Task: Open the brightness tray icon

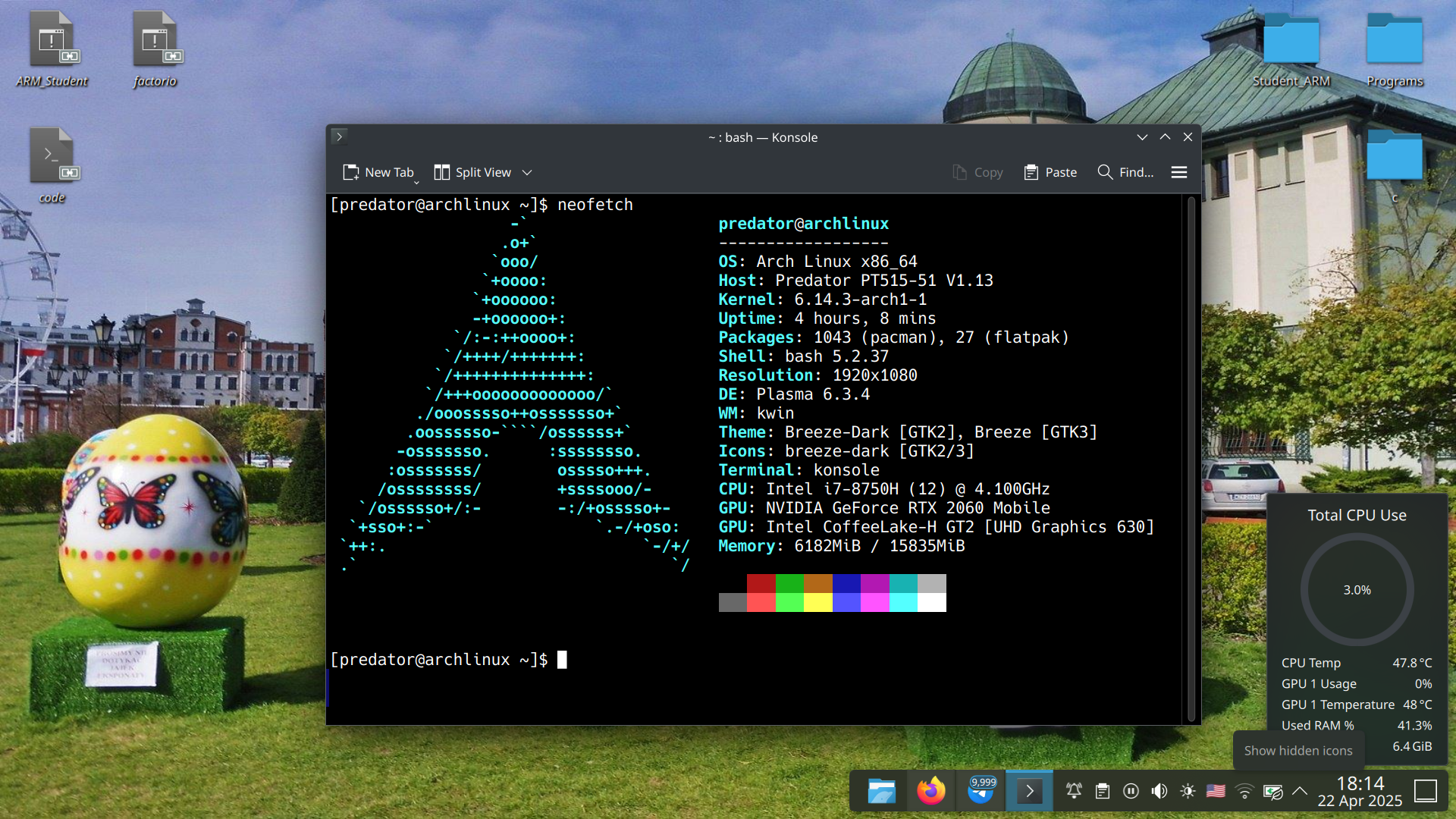Action: [1188, 791]
